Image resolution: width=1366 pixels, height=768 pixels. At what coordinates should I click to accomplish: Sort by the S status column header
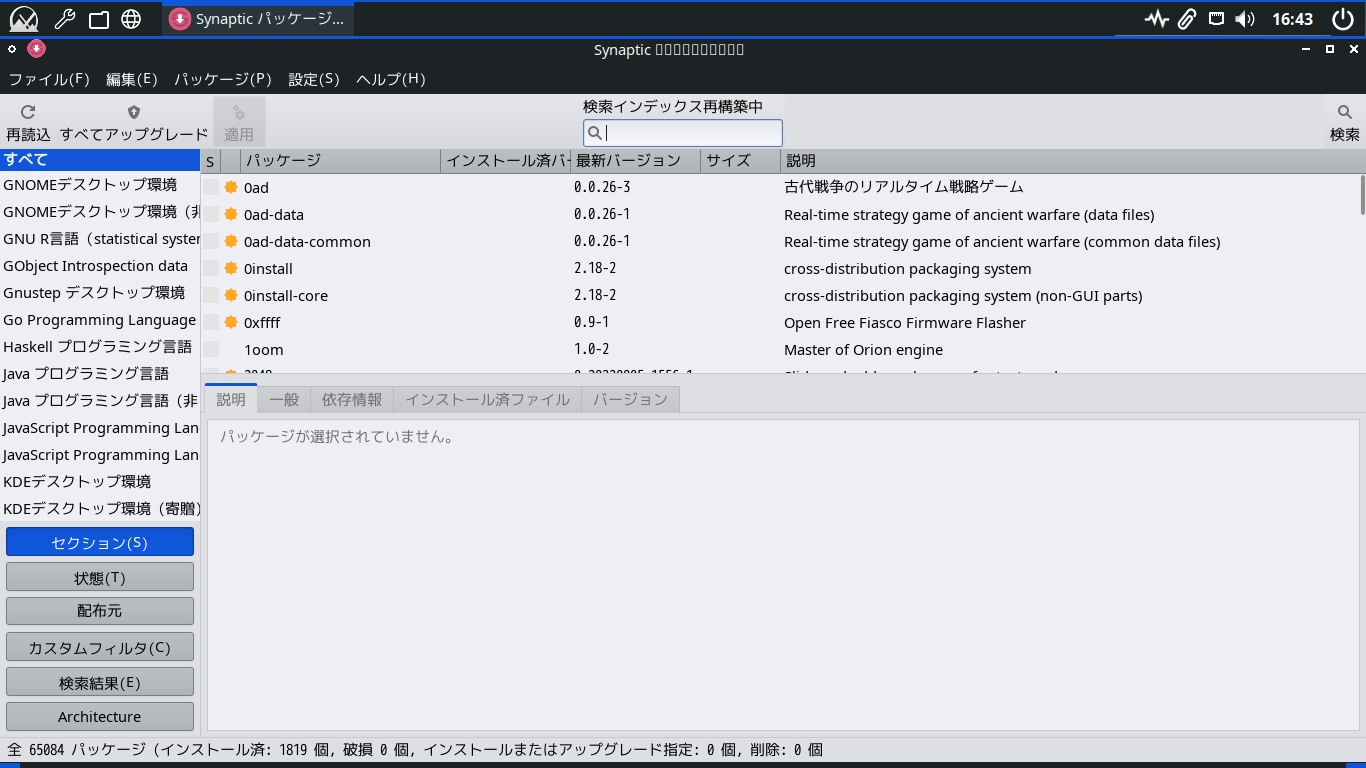(211, 161)
